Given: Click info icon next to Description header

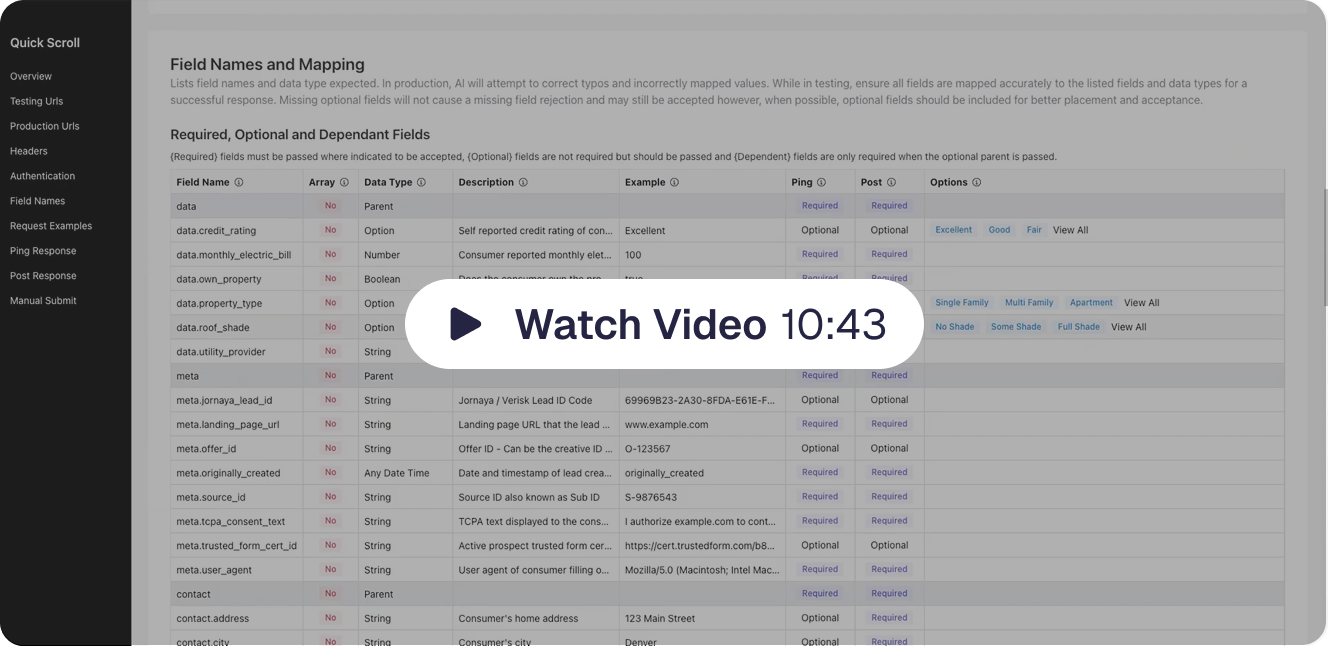Looking at the screenshot, I should pos(523,183).
